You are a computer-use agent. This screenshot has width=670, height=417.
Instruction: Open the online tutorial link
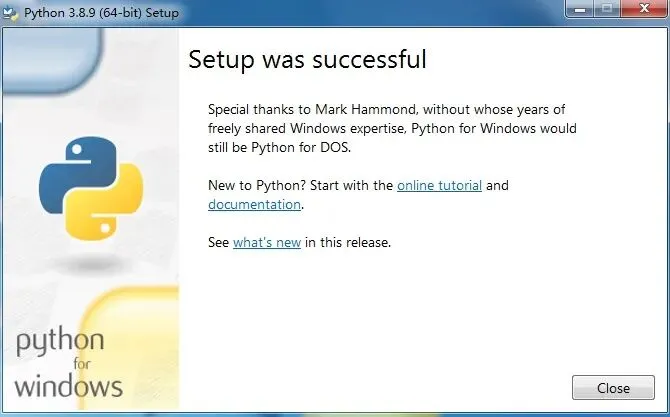pyautogui.click(x=439, y=185)
